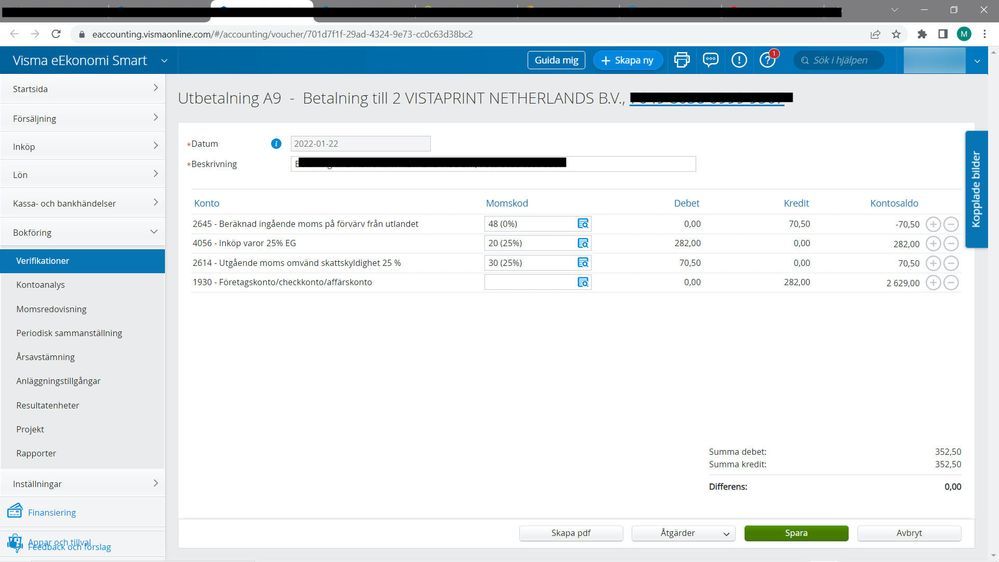Screen dimensions: 999x562
Task: Click the Finansiering icon in sidebar
Action: click(x=15, y=511)
